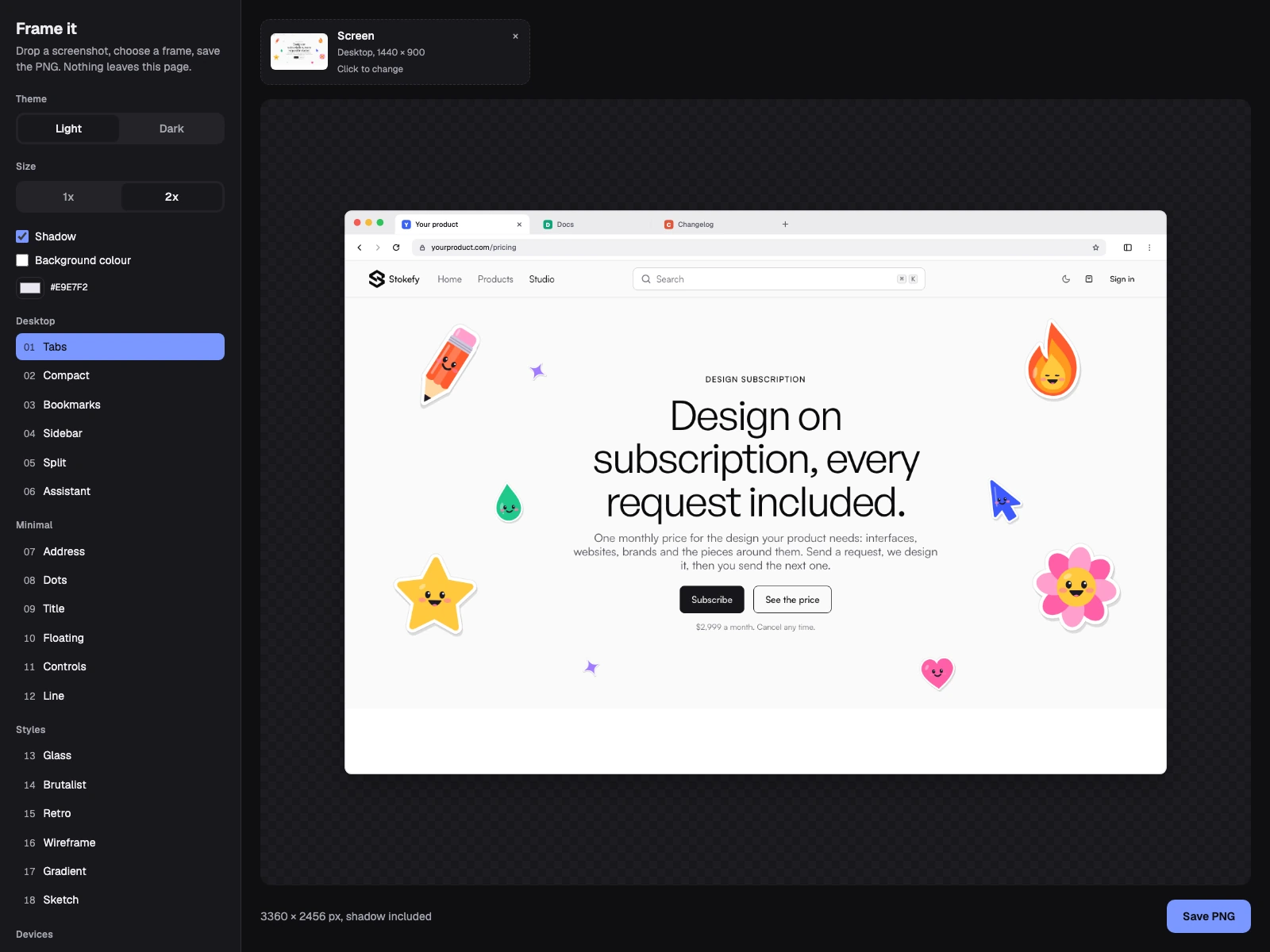Set size to 2x
Screen dimensions: 1270x952
171,197
